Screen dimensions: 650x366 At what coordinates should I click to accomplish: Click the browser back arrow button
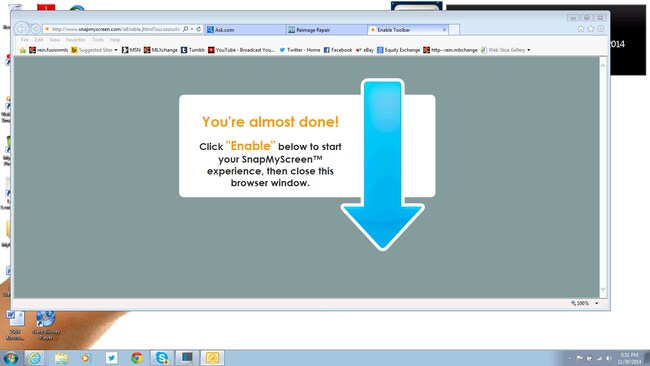[22, 29]
